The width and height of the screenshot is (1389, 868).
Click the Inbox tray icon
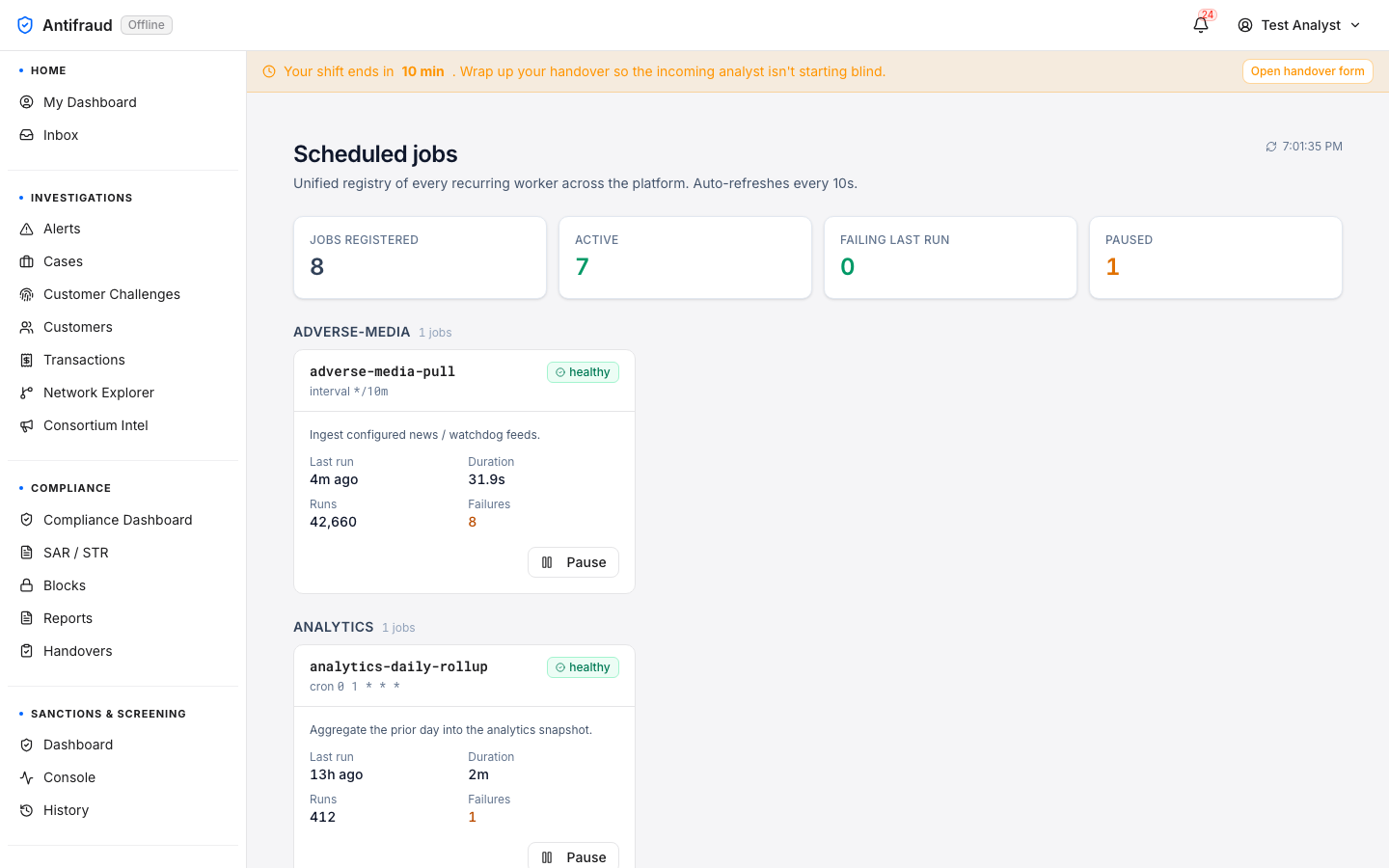click(27, 135)
